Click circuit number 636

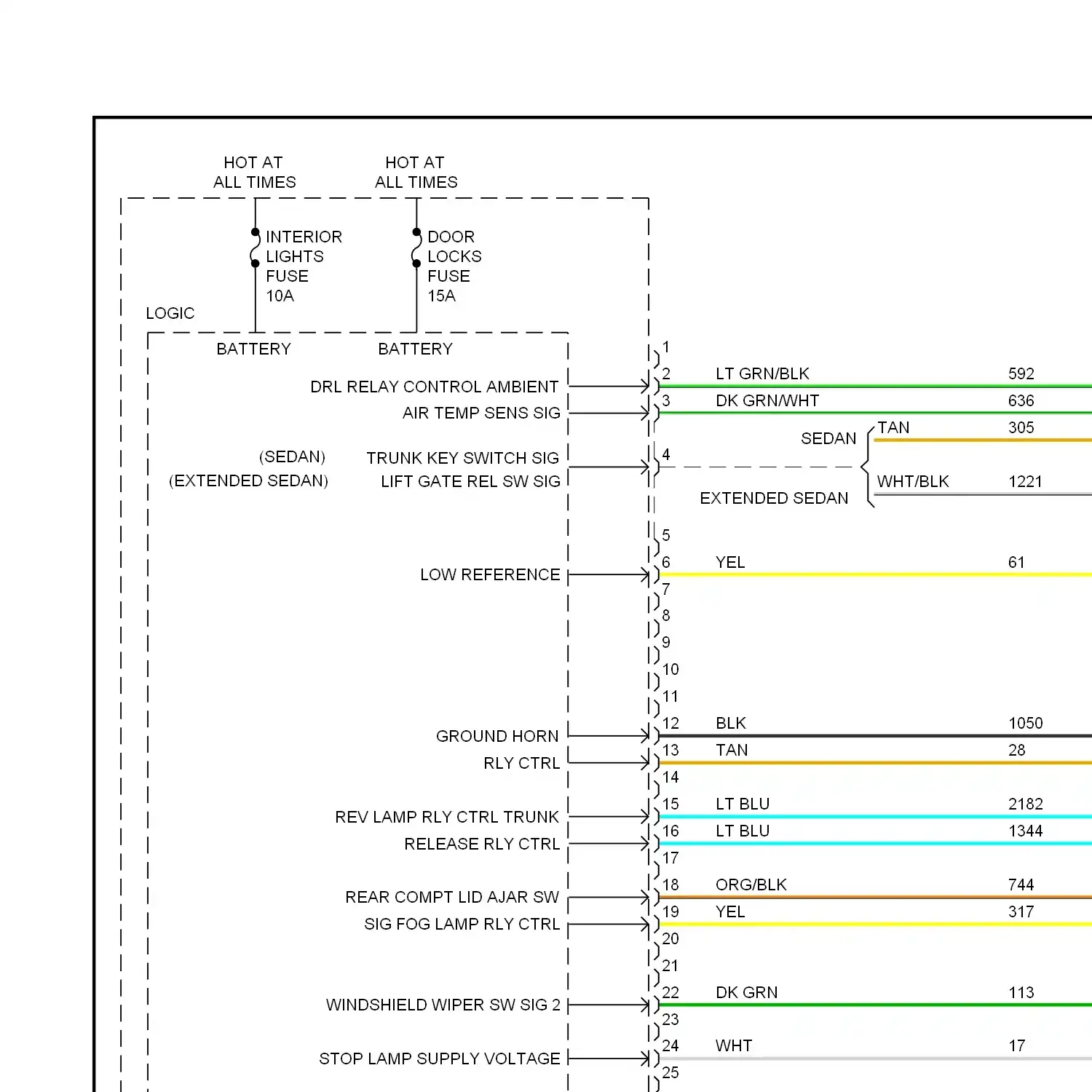coord(1021,400)
